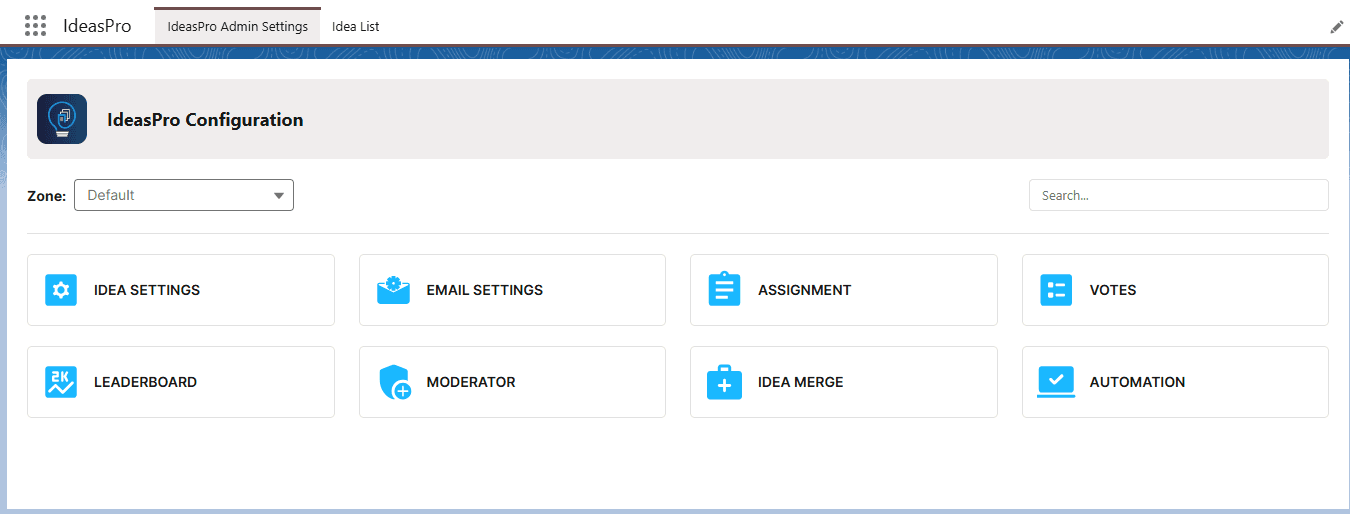The image size is (1350, 514).
Task: Click the Automation checkmark screen icon
Action: click(1056, 382)
